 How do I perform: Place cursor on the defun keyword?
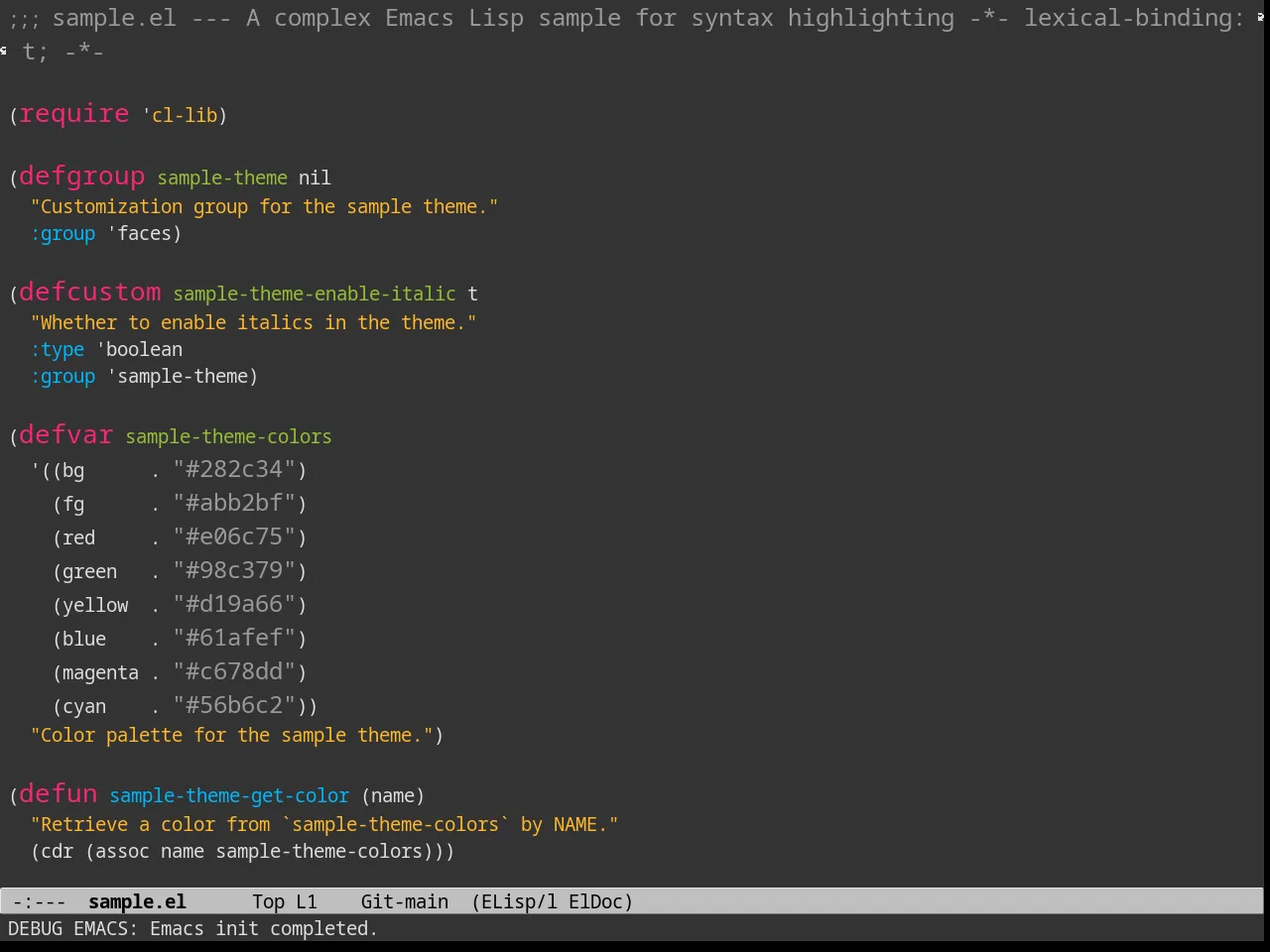point(59,794)
